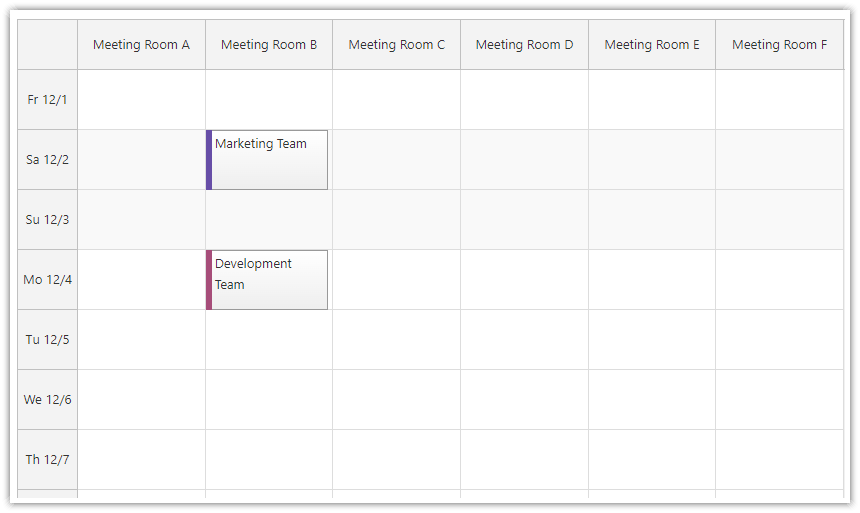
Task: Click the Th 12/7 row header
Action: tap(48, 460)
